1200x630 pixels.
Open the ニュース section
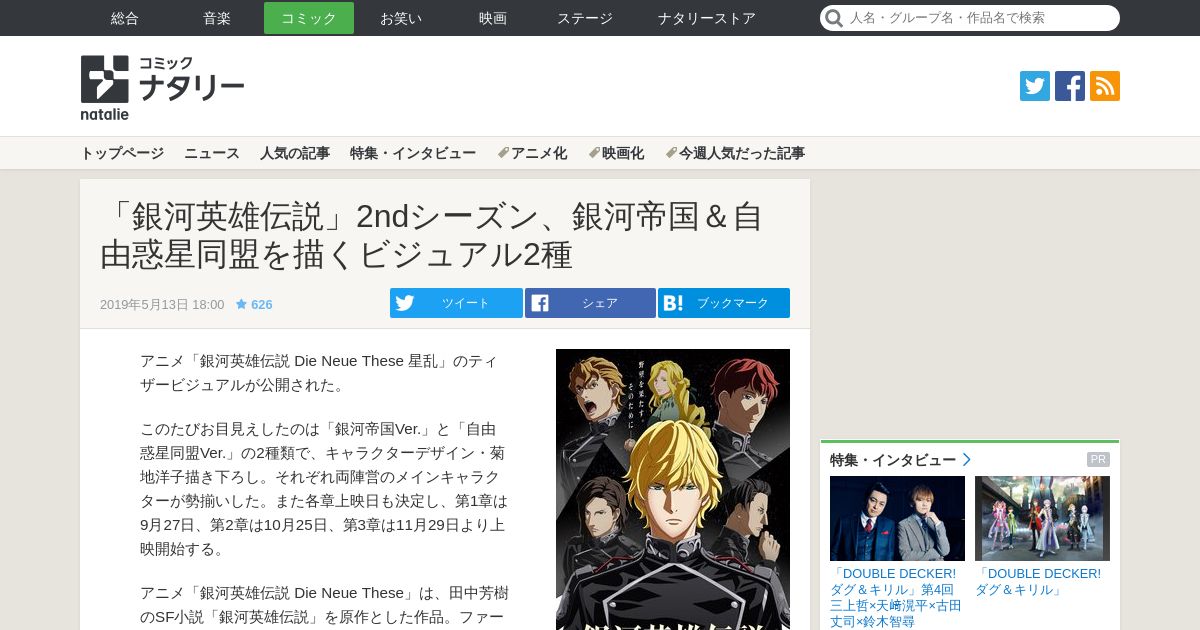tap(212, 153)
